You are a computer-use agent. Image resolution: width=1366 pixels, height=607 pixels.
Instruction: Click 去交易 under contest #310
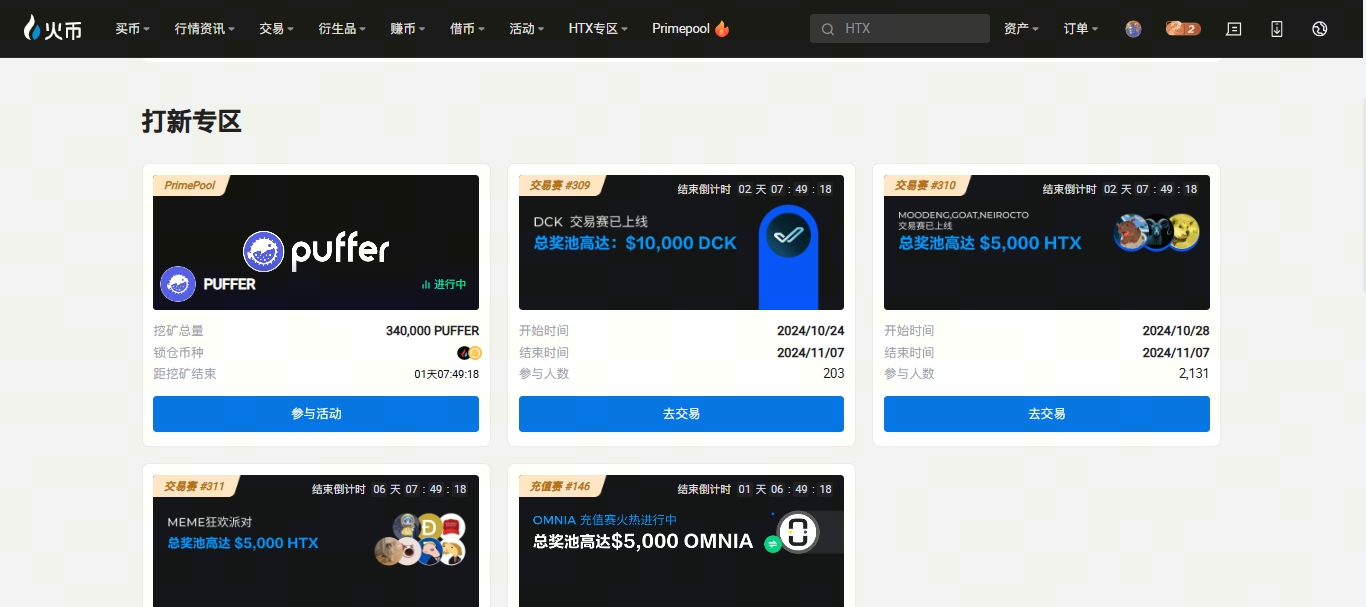point(1046,414)
